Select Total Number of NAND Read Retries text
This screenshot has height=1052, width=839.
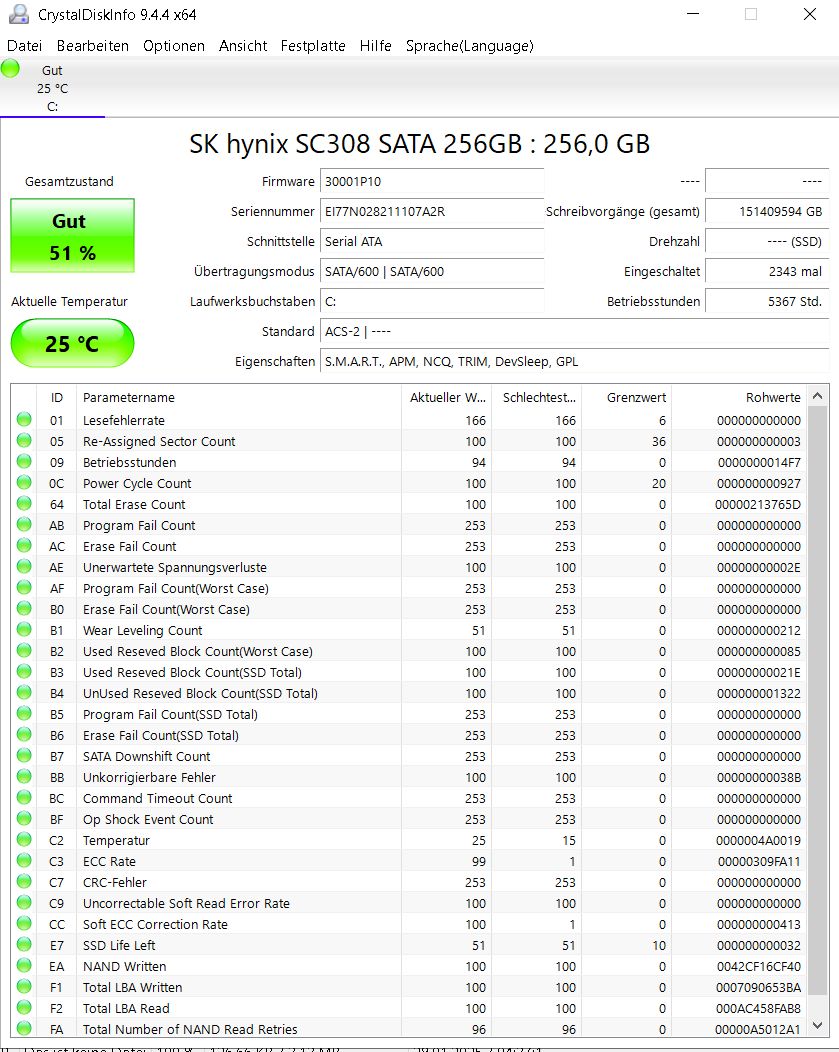190,1029
